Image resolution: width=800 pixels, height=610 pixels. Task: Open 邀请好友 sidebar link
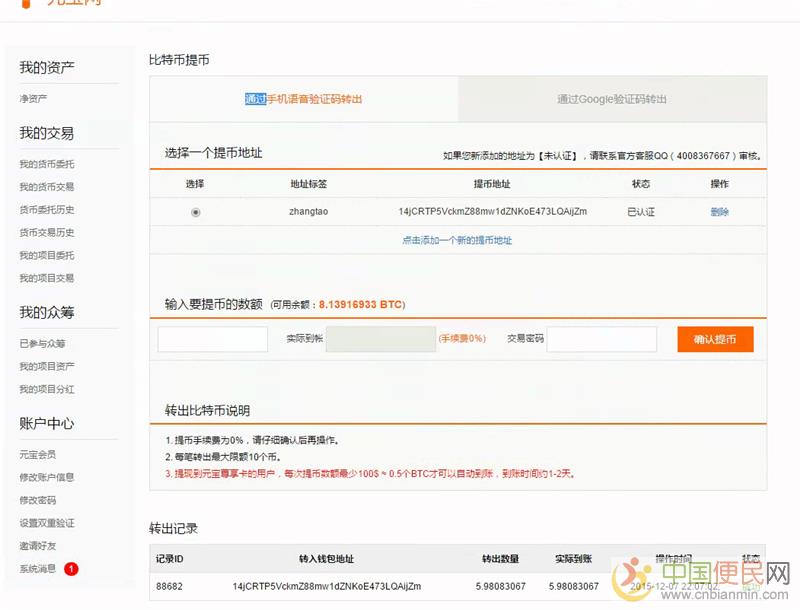click(40, 546)
